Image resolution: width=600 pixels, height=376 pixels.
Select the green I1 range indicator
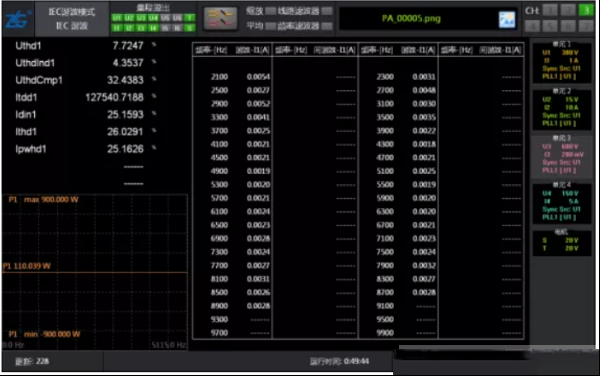(x=117, y=28)
